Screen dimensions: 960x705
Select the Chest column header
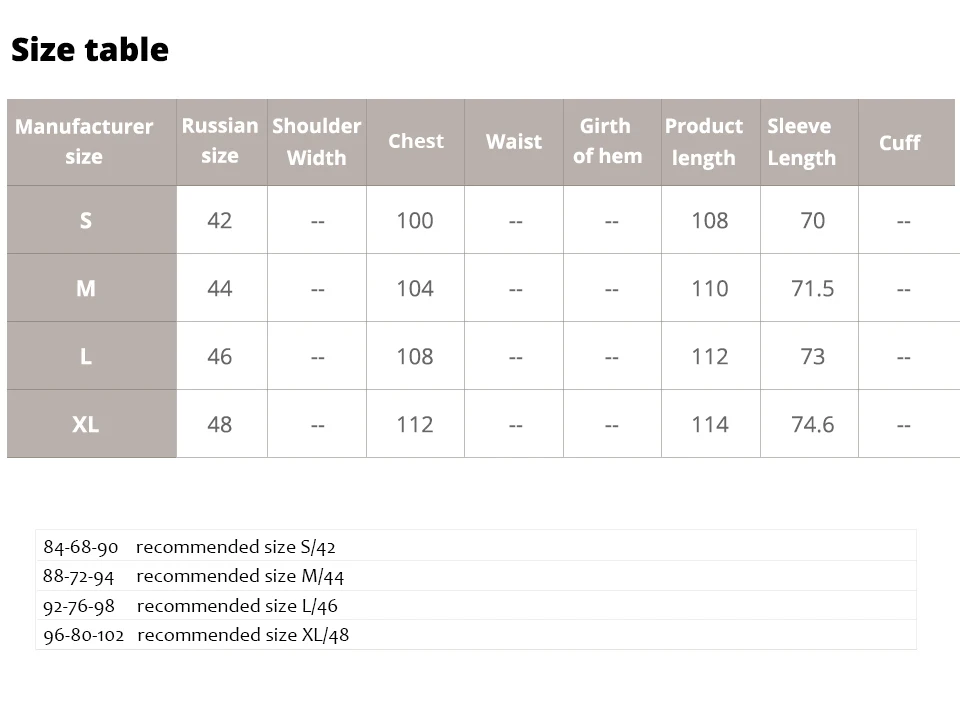click(415, 141)
